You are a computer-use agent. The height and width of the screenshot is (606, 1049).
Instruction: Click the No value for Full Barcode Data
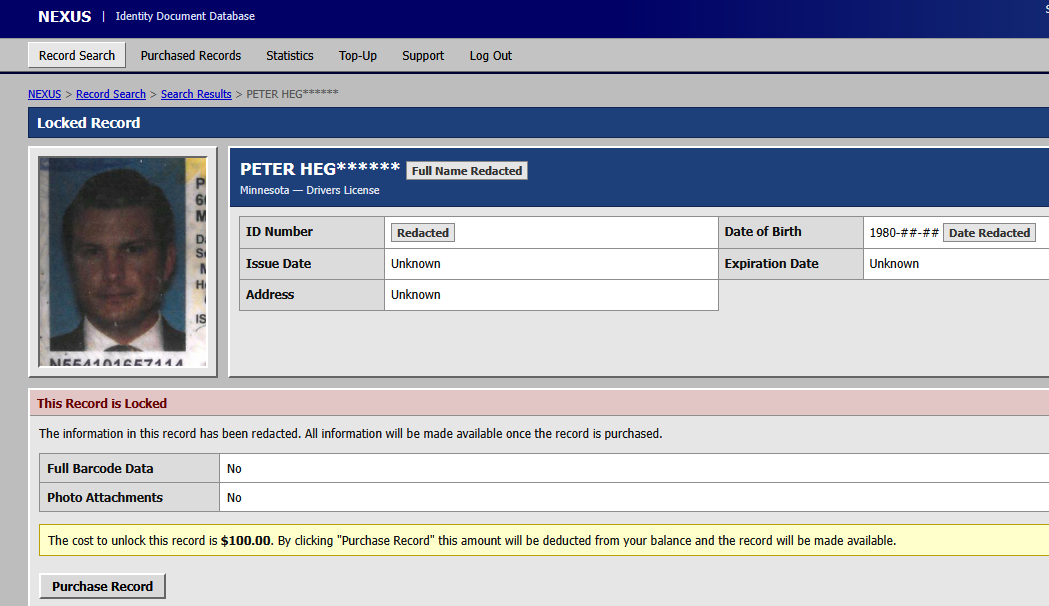(234, 469)
